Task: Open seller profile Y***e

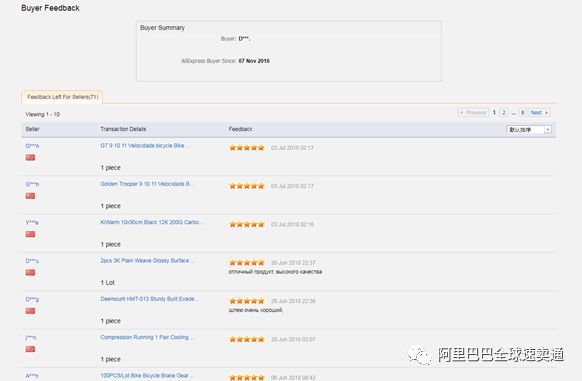Action: [x=32, y=222]
